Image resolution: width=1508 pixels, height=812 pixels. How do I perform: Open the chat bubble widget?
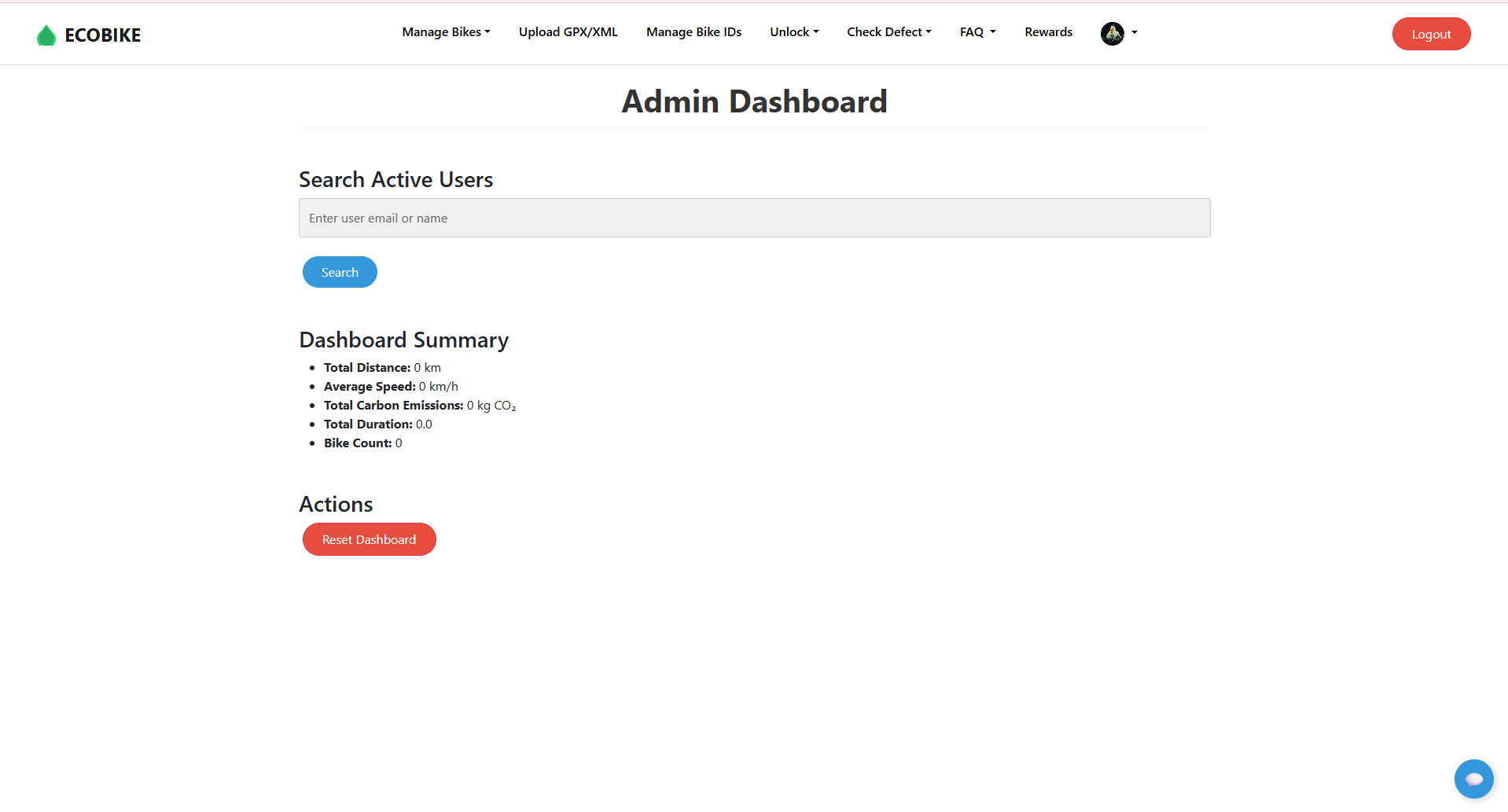[1473, 778]
